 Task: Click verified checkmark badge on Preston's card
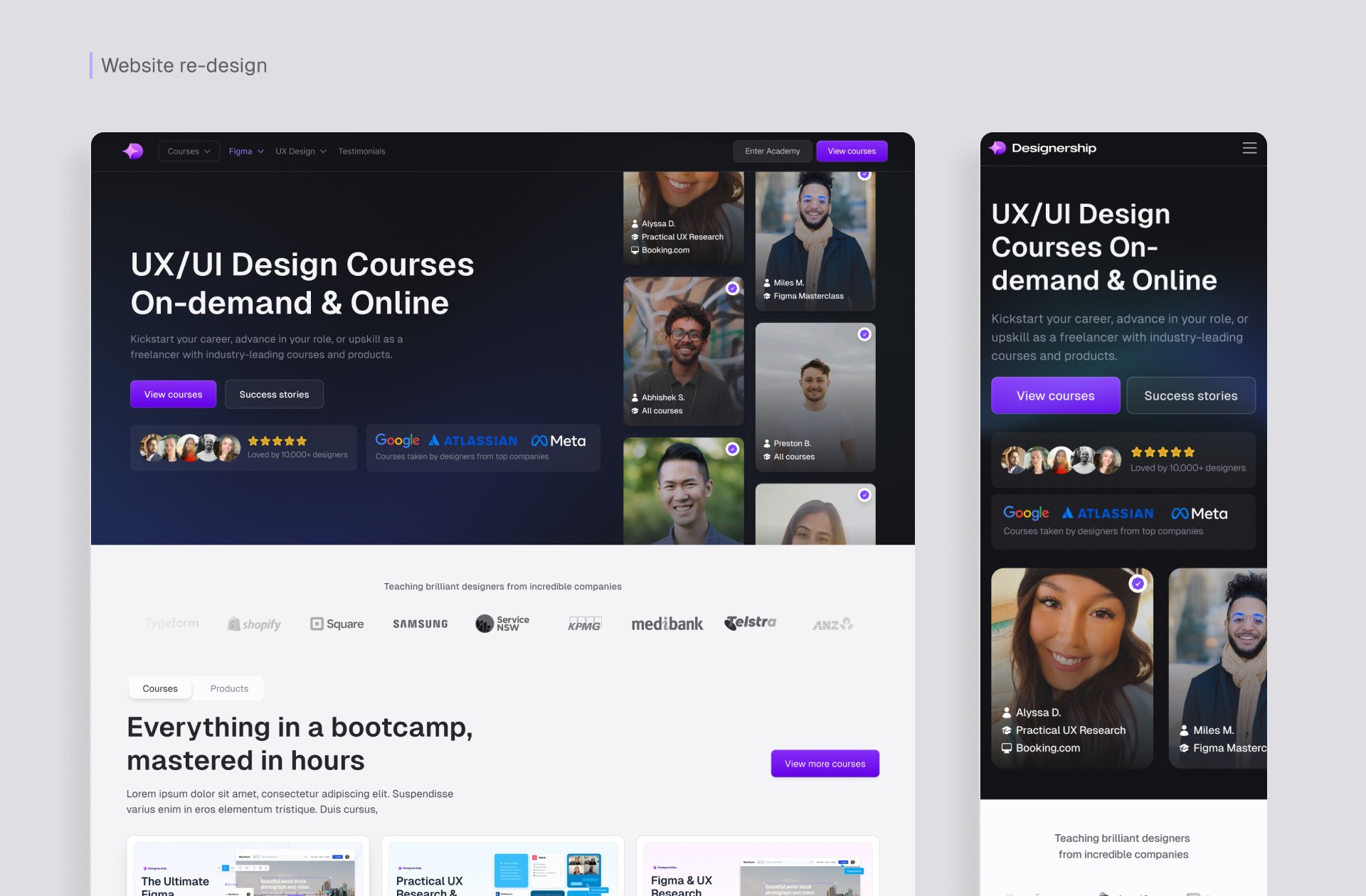[864, 334]
